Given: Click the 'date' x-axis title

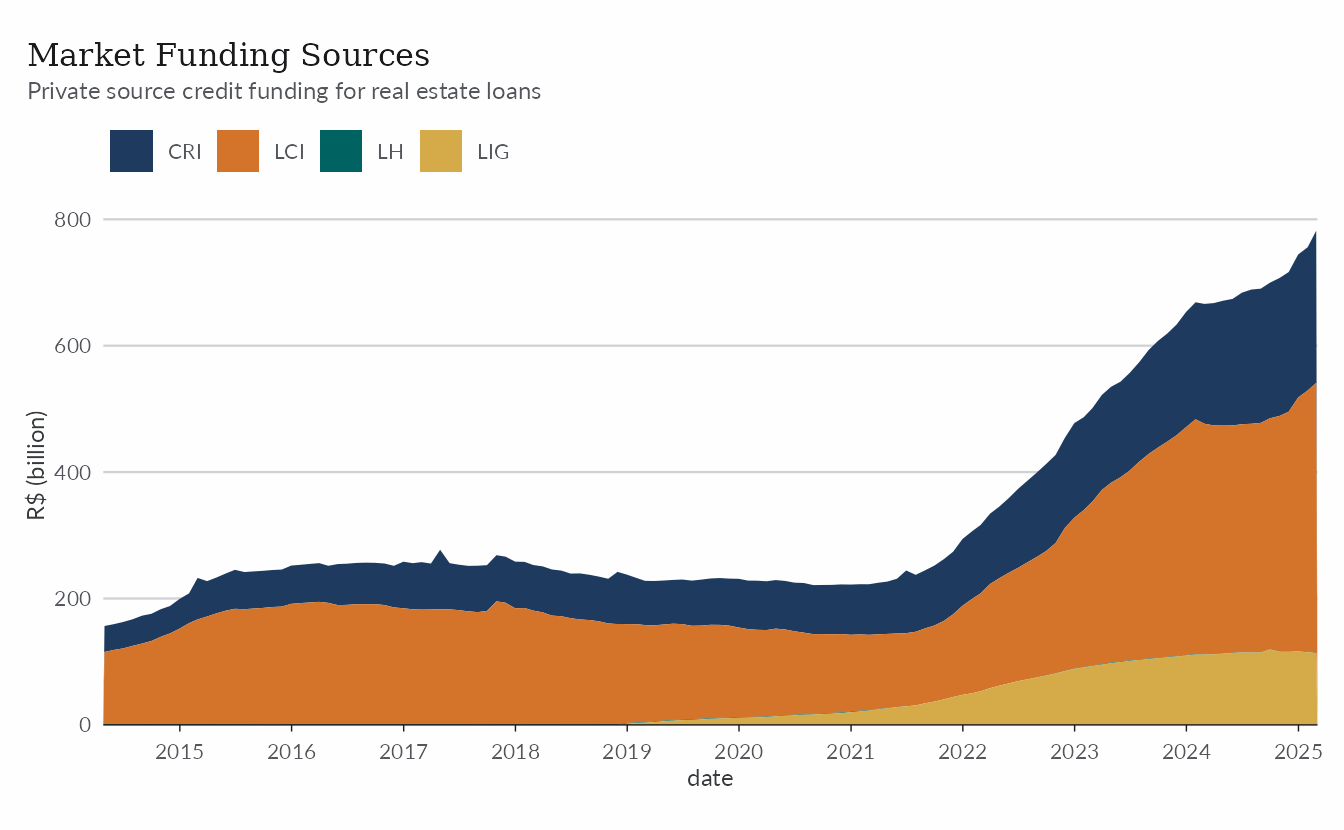Looking at the screenshot, I should (710, 778).
